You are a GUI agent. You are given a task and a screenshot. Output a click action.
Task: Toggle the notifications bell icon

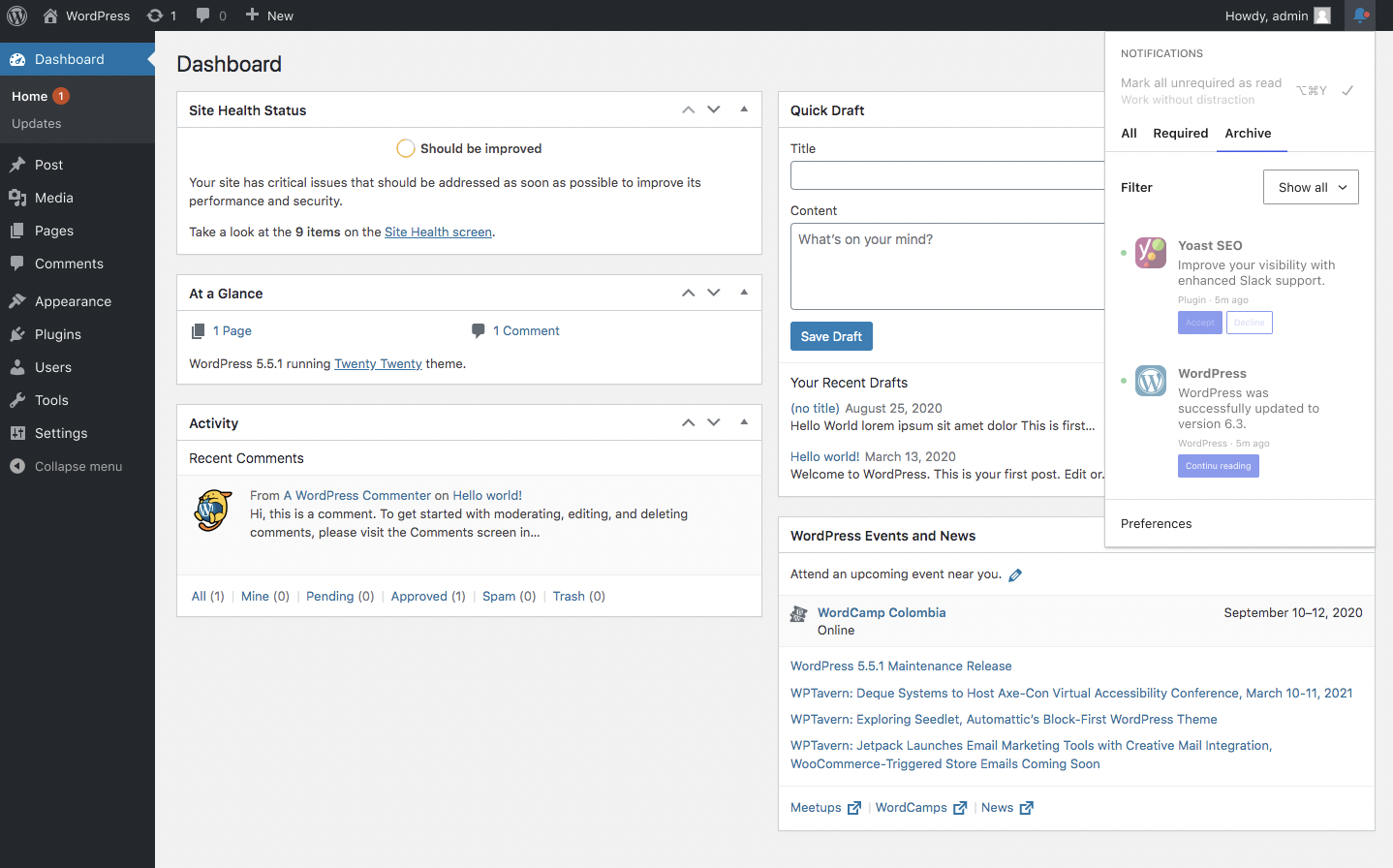click(x=1360, y=15)
